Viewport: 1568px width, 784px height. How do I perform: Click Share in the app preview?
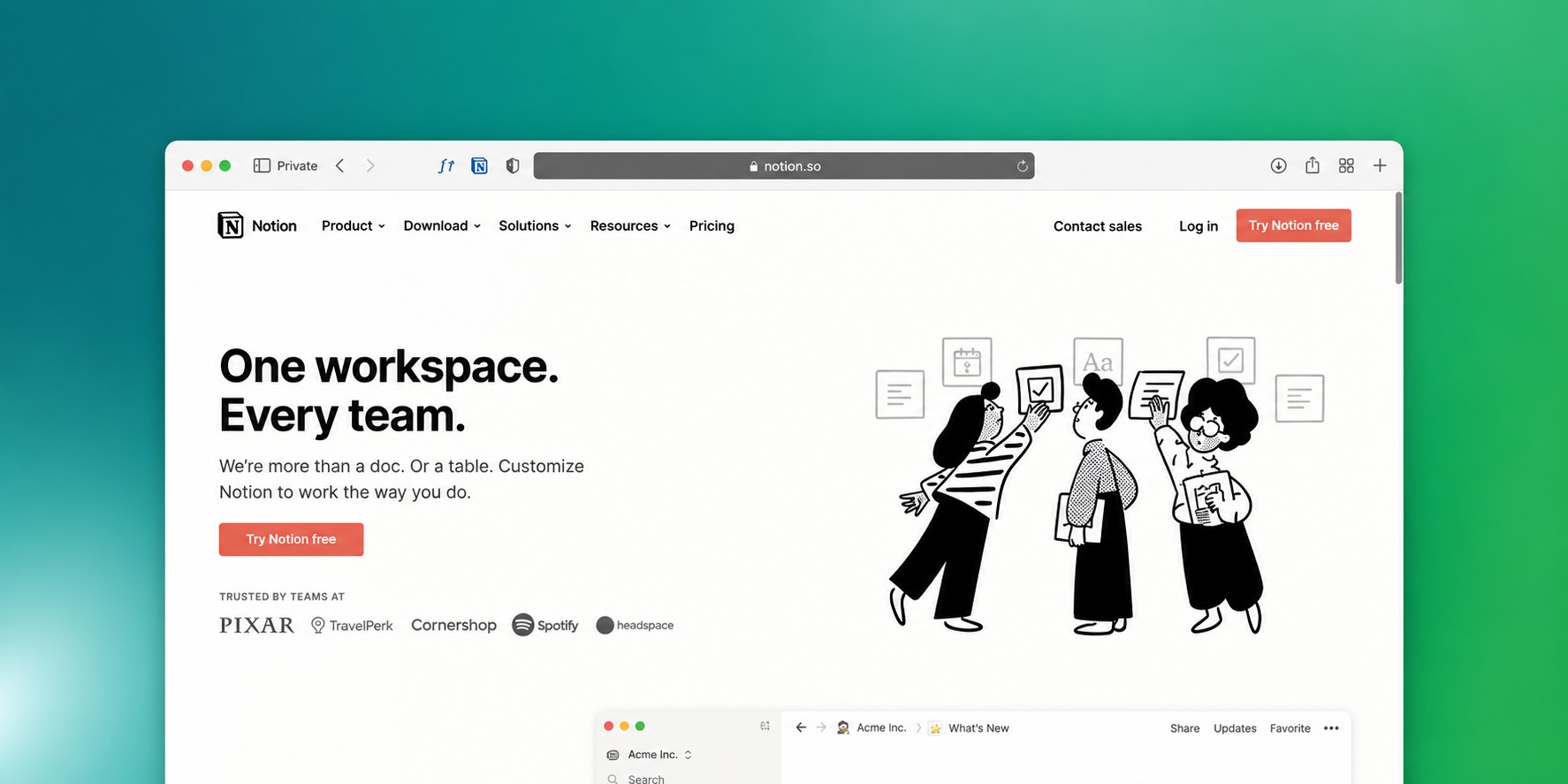pyautogui.click(x=1184, y=728)
